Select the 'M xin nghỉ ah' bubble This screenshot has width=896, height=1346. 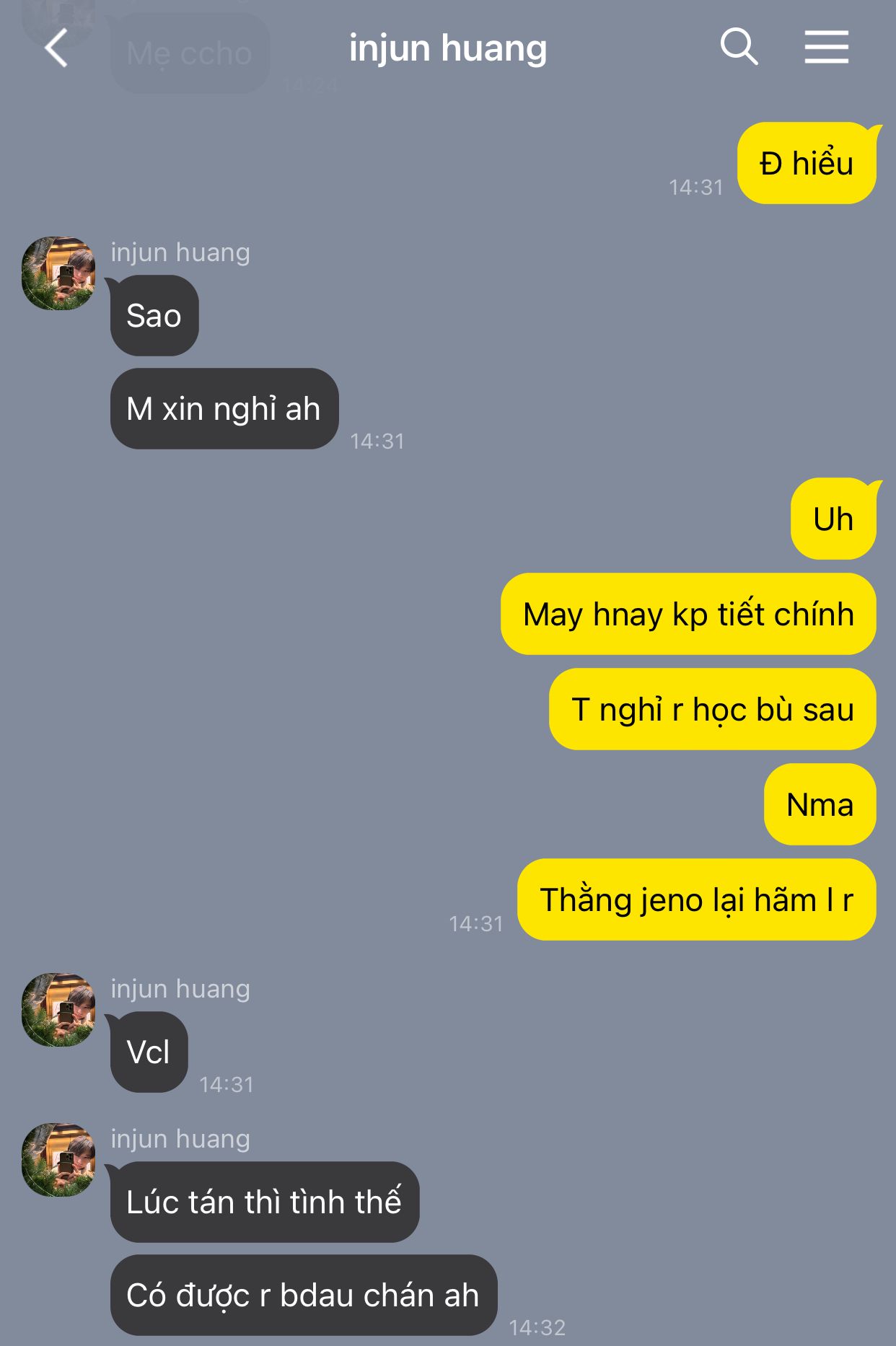(x=224, y=409)
